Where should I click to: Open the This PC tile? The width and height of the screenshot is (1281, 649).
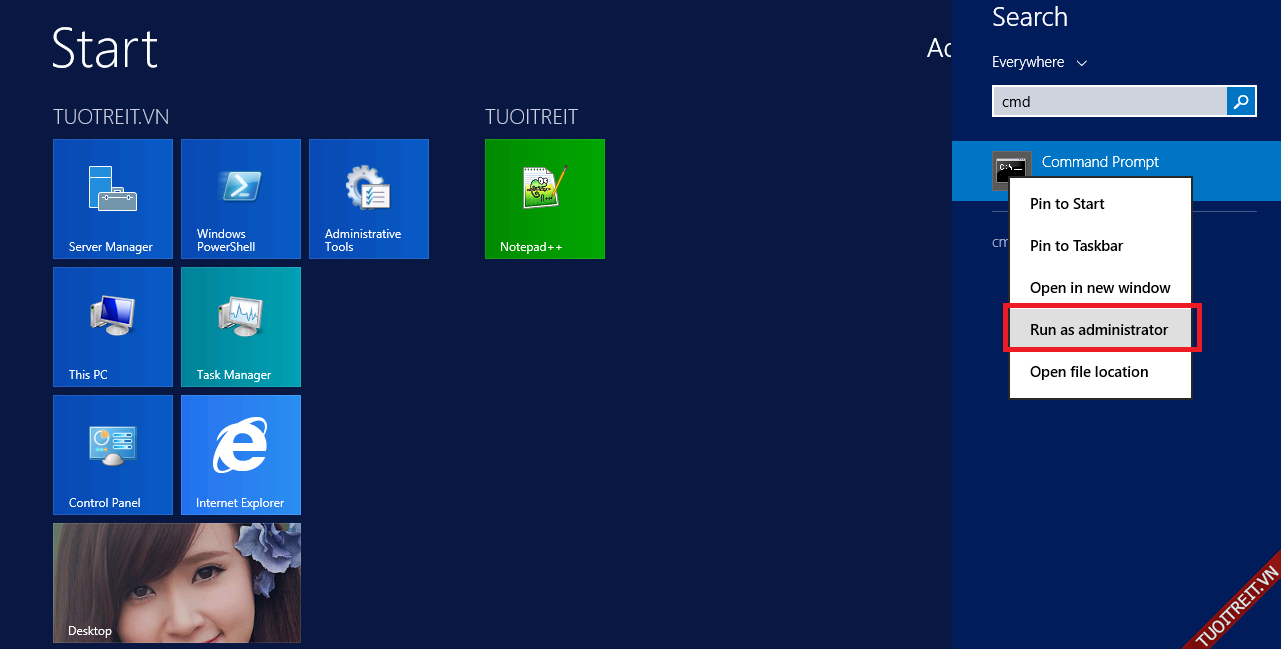(112, 327)
